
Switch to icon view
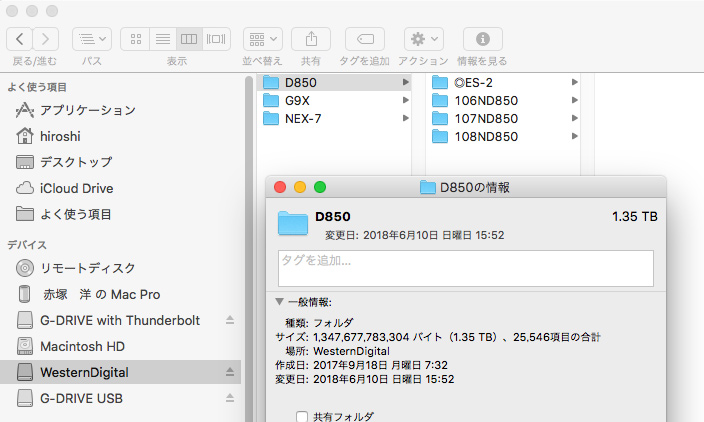coord(136,39)
